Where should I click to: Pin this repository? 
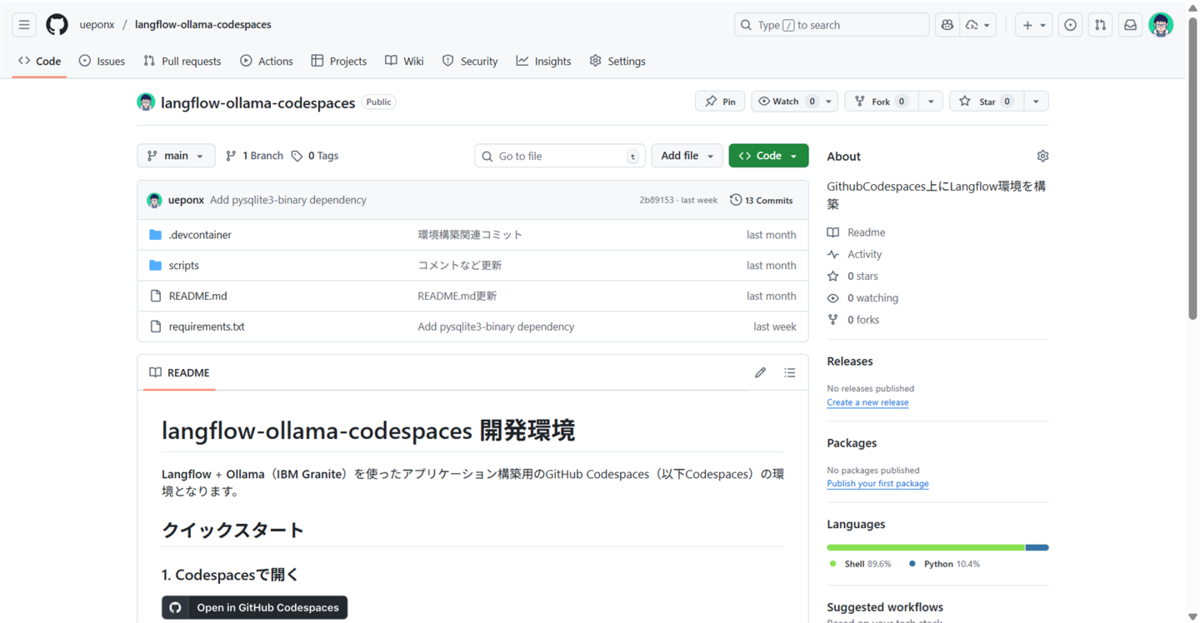tap(720, 101)
